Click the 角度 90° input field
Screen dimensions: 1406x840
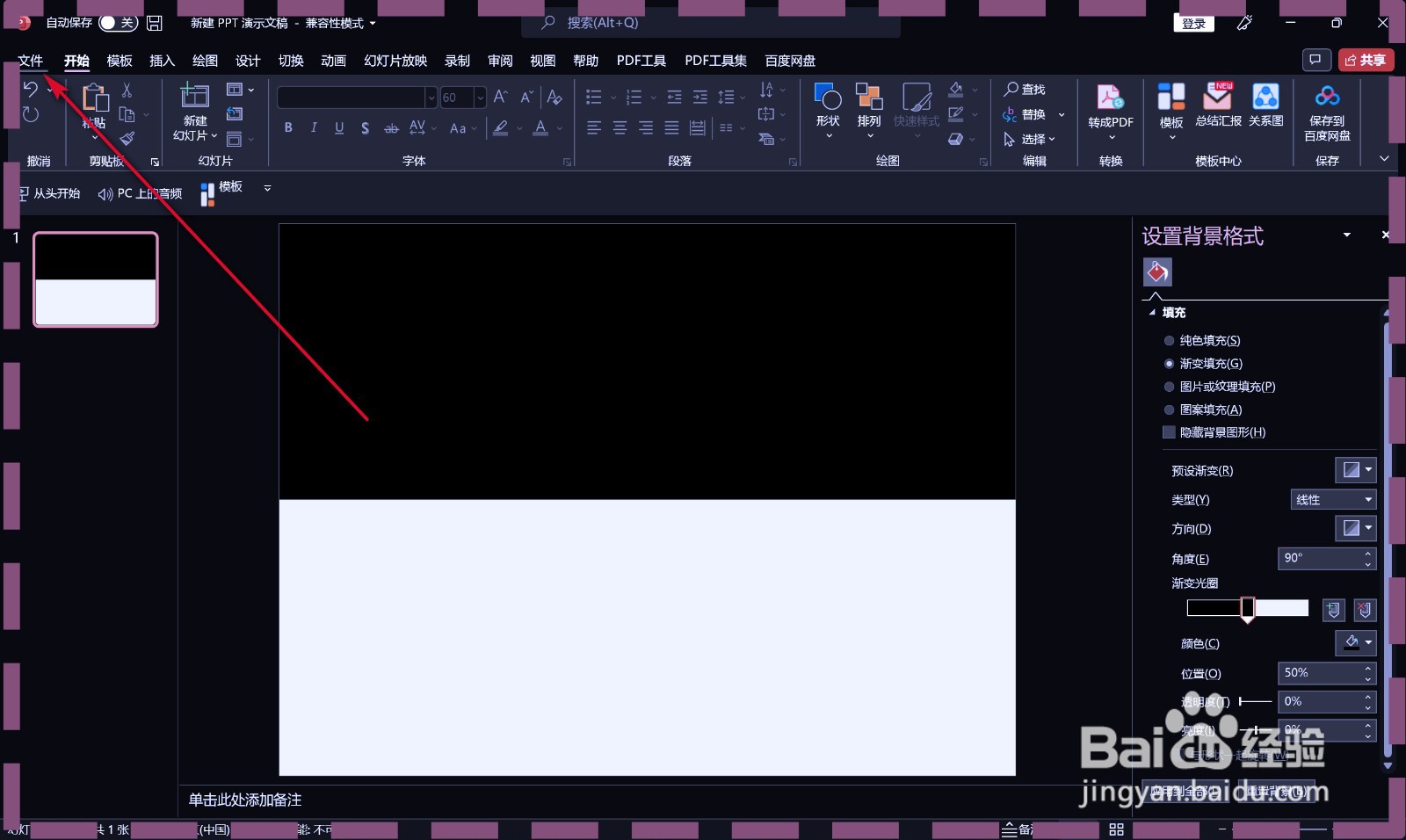click(1327, 558)
